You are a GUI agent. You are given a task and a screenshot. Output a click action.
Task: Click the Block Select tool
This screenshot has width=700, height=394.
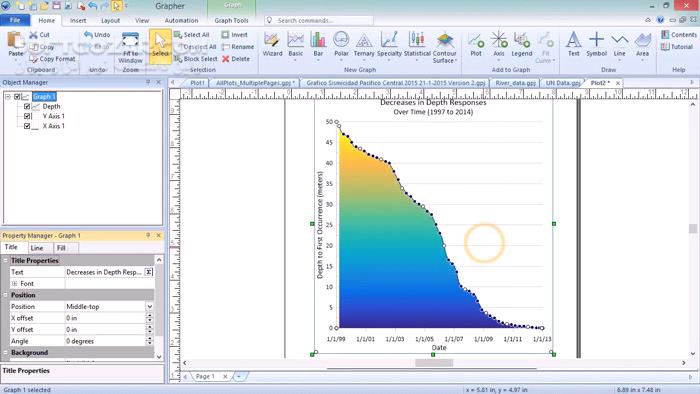196,58
